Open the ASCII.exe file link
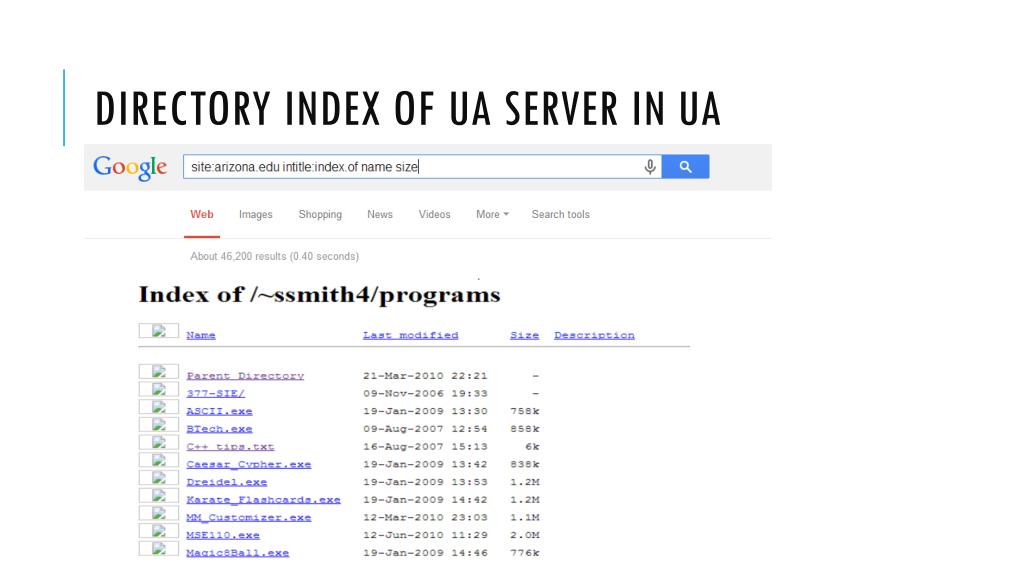1024x576 pixels. 219,411
